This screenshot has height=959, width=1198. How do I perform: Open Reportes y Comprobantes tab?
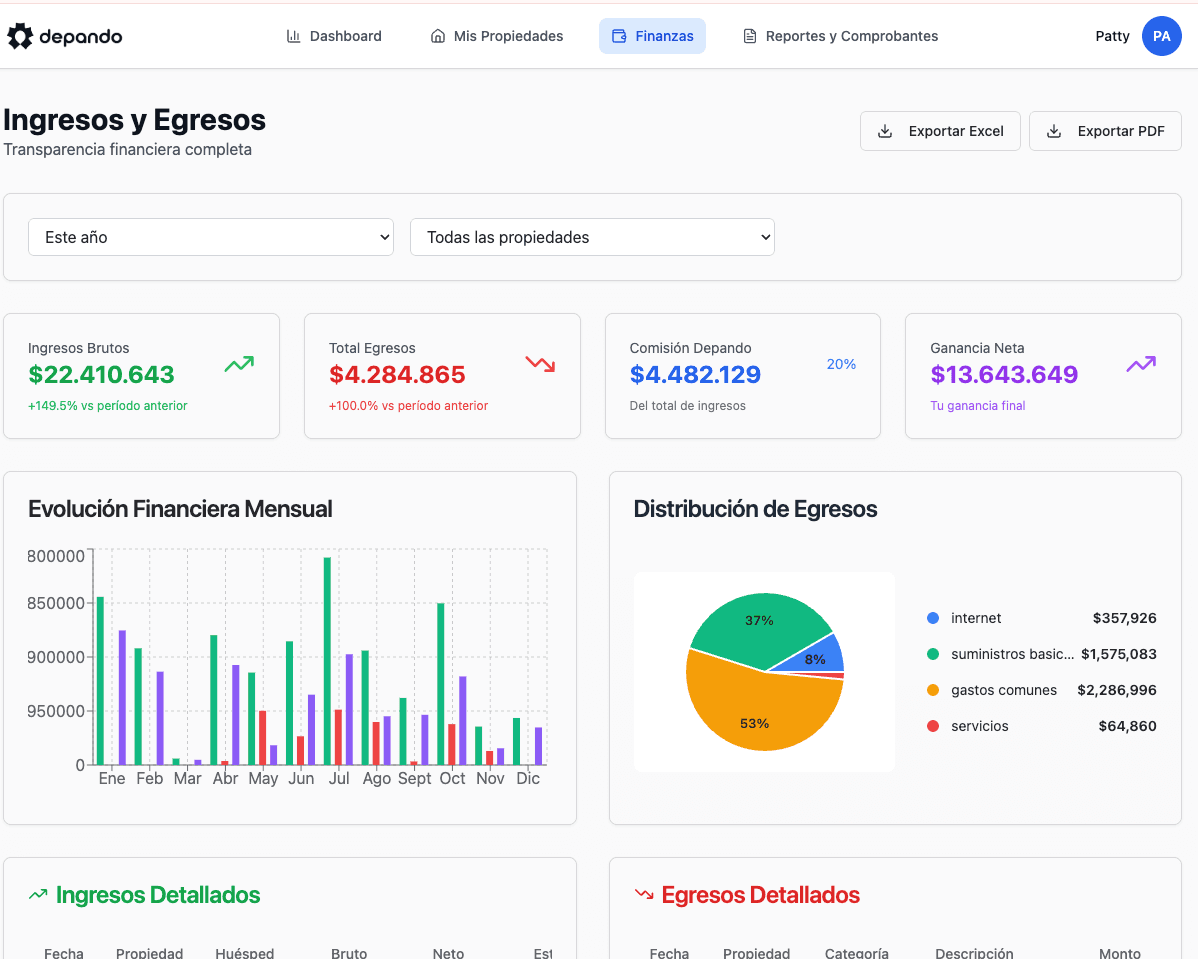[840, 36]
